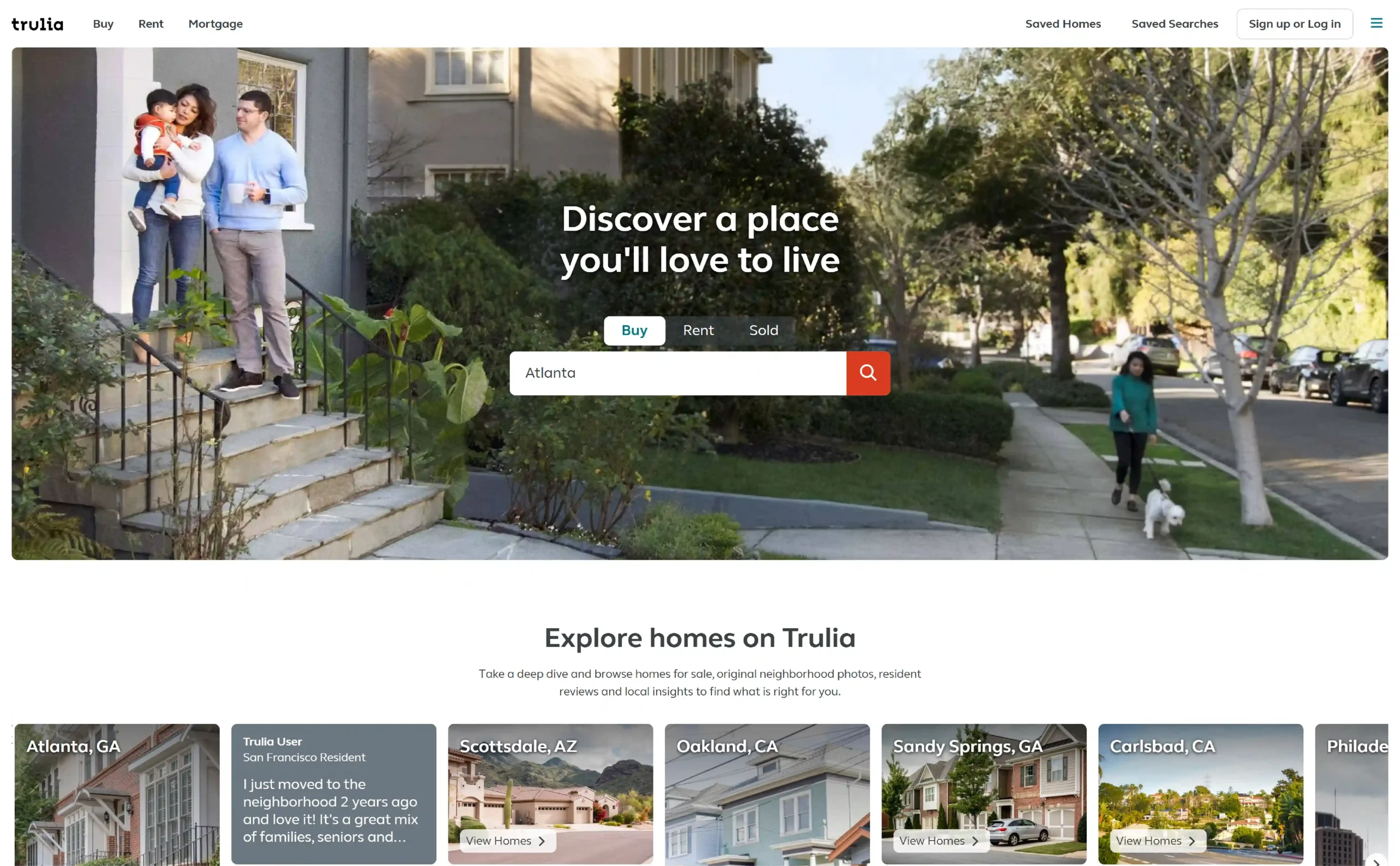Click the Trulia logo icon
Viewport: 1400px width, 866px height.
coord(37,23)
